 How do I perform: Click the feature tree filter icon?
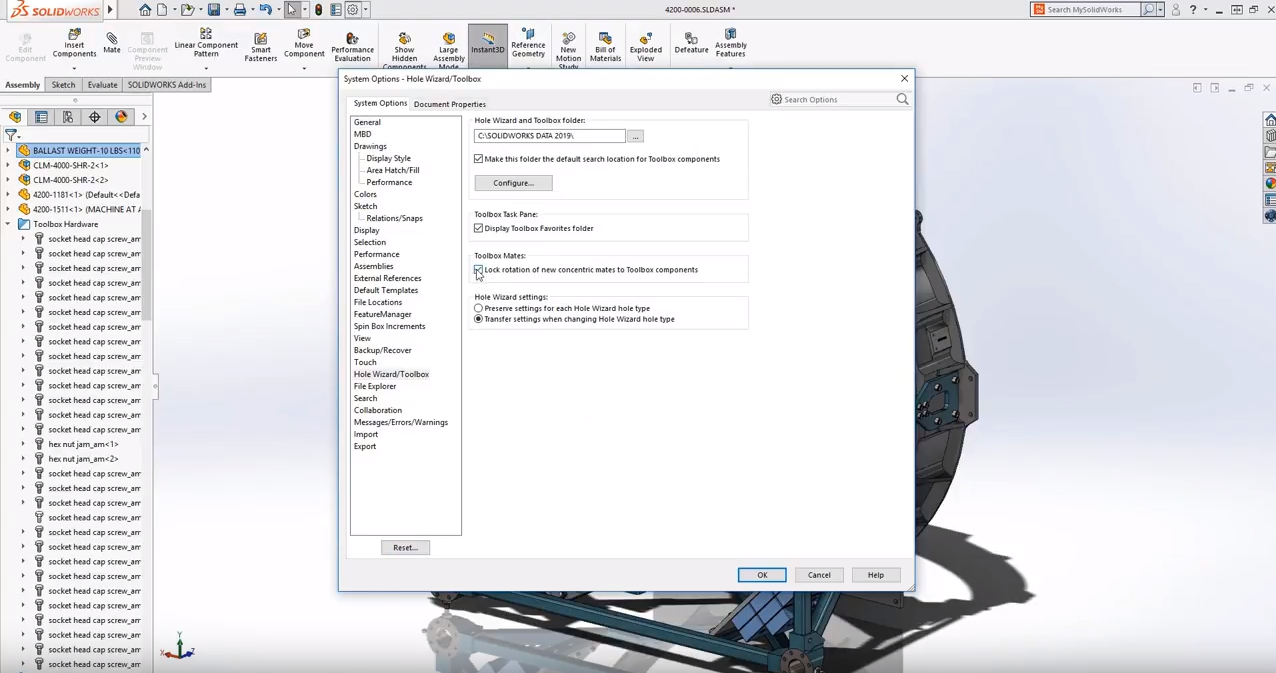pos(11,135)
